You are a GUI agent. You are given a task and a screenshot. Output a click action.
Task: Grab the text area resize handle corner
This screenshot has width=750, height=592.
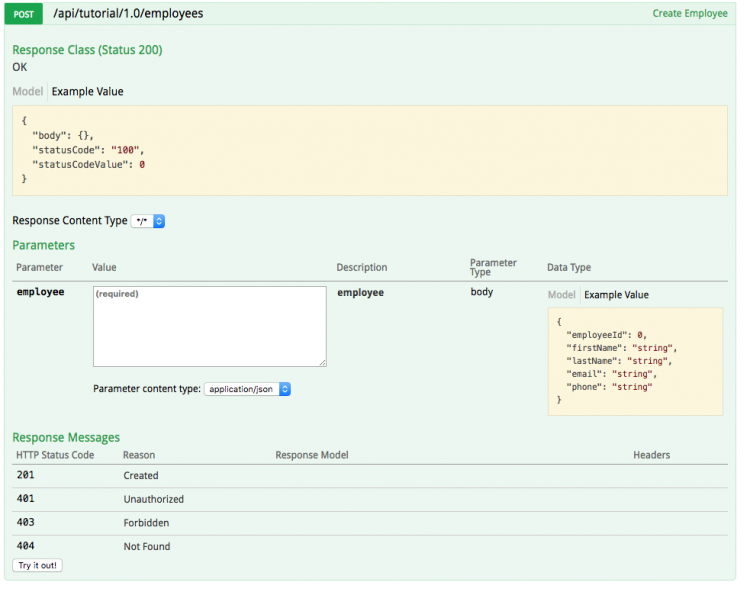pos(323,363)
